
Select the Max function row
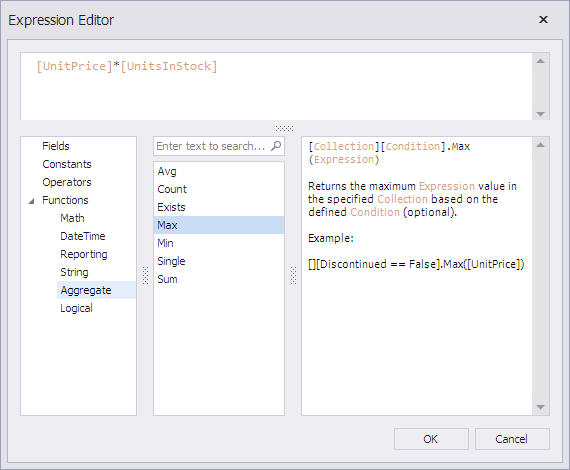[x=219, y=225]
